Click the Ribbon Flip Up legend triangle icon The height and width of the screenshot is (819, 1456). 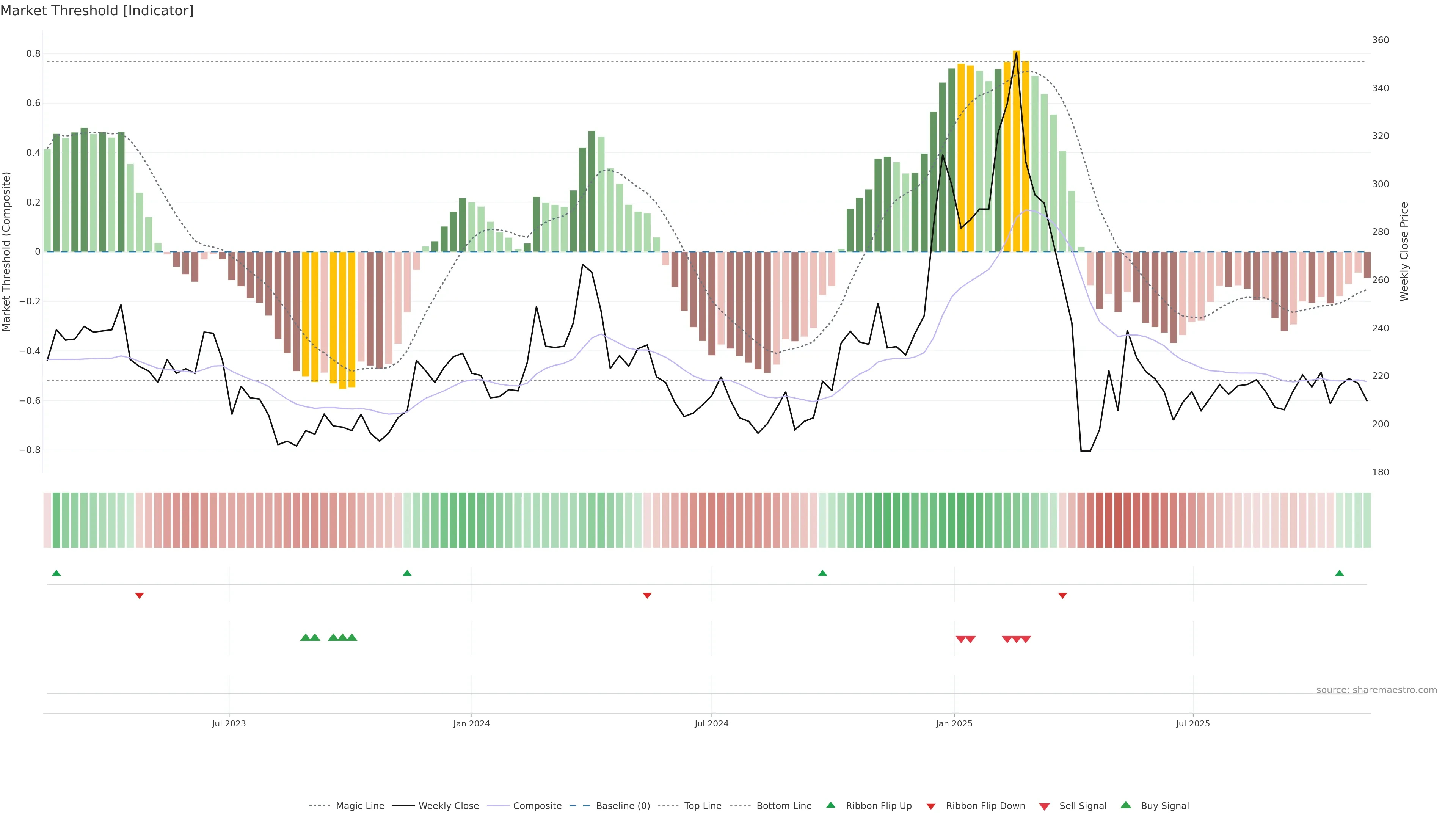coord(830,805)
